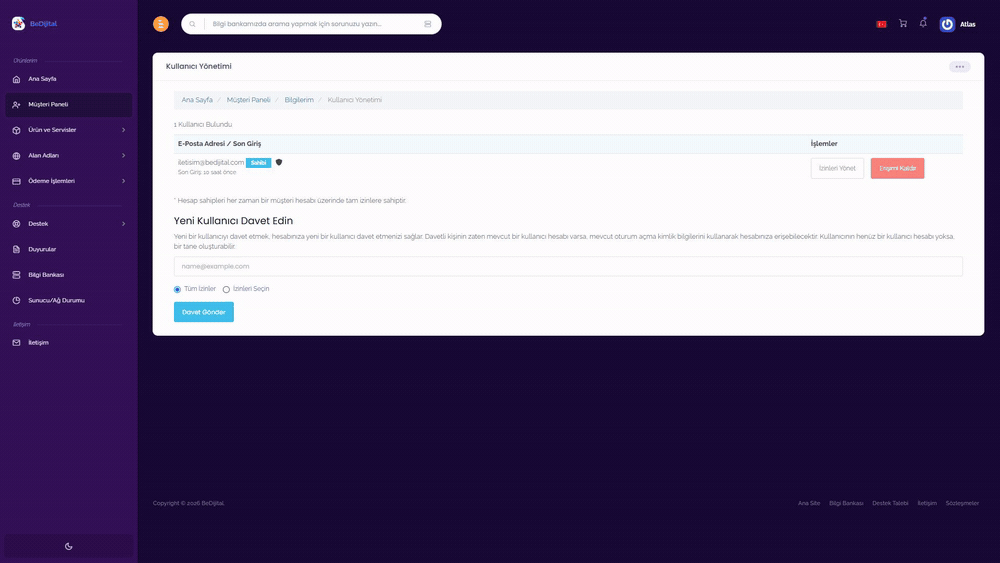This screenshot has width=1000, height=563.
Task: Open the Turkish flag language selector
Action: (881, 24)
